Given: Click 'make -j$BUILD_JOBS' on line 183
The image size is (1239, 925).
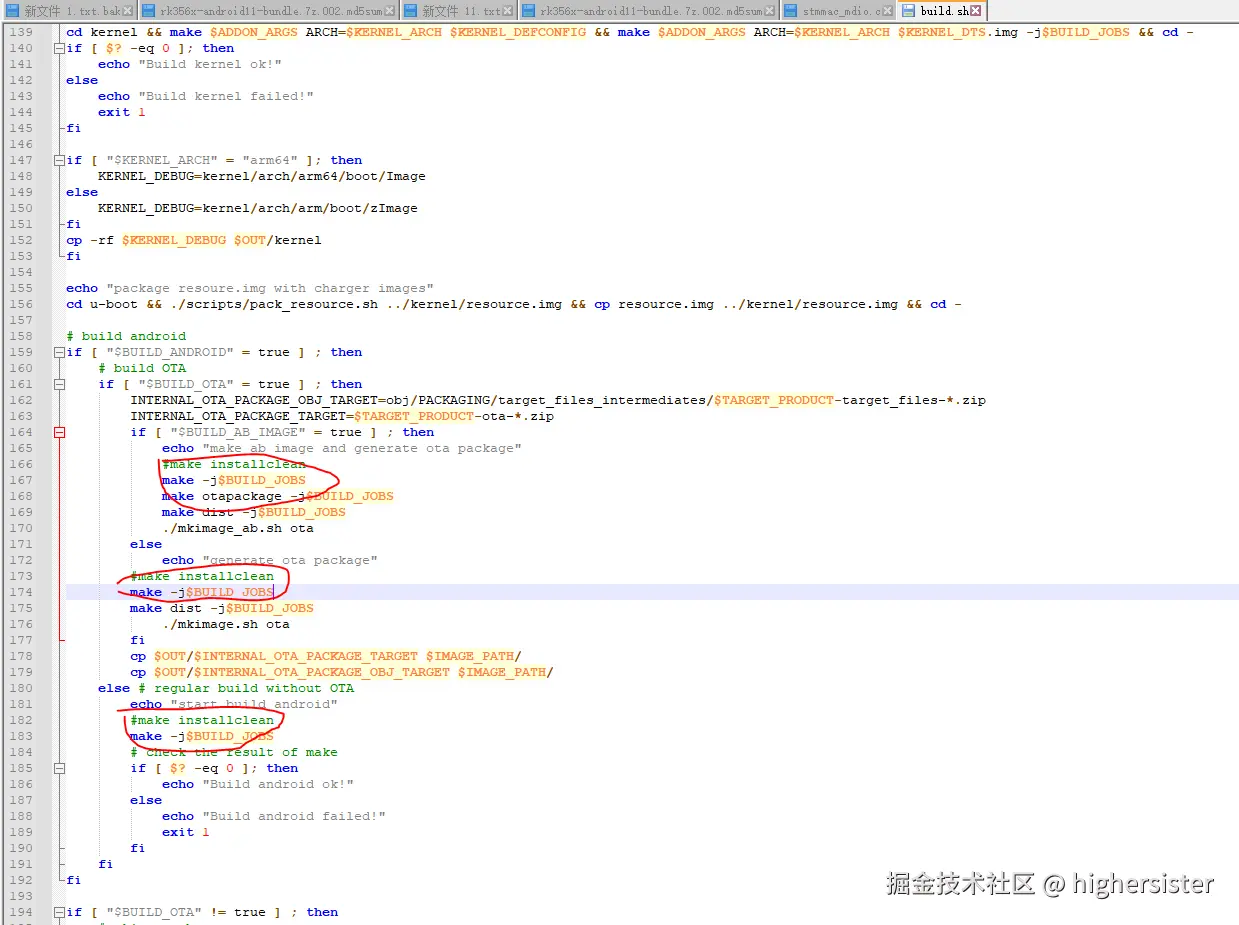Looking at the screenshot, I should tap(201, 736).
